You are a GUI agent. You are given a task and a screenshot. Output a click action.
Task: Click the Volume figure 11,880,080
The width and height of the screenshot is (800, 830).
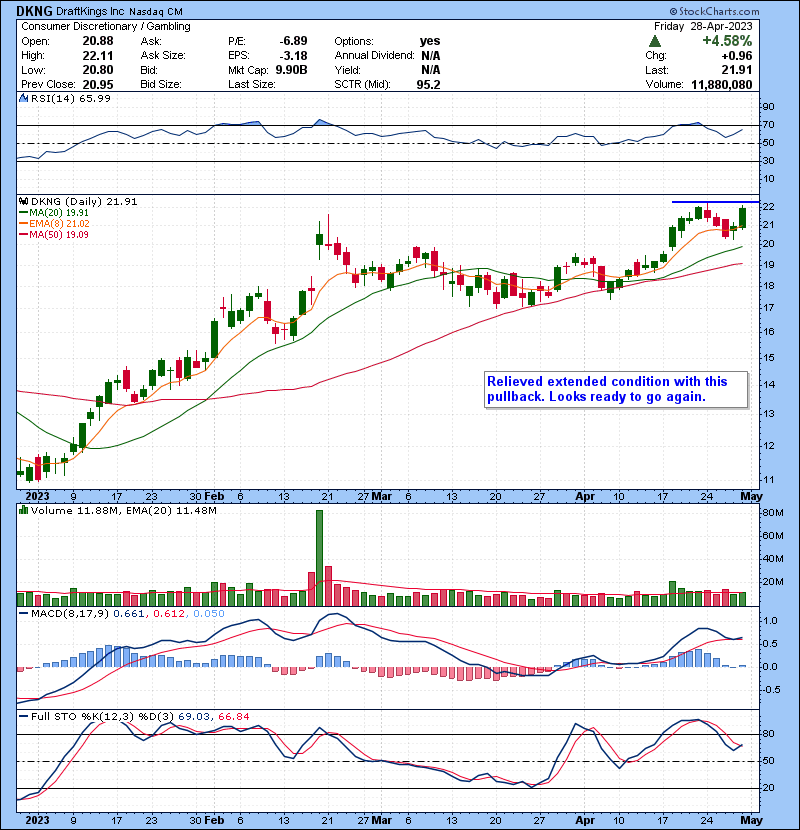tap(722, 84)
